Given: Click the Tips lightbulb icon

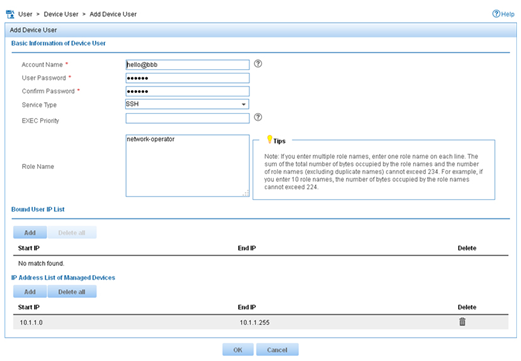Looking at the screenshot, I should tap(269, 139).
